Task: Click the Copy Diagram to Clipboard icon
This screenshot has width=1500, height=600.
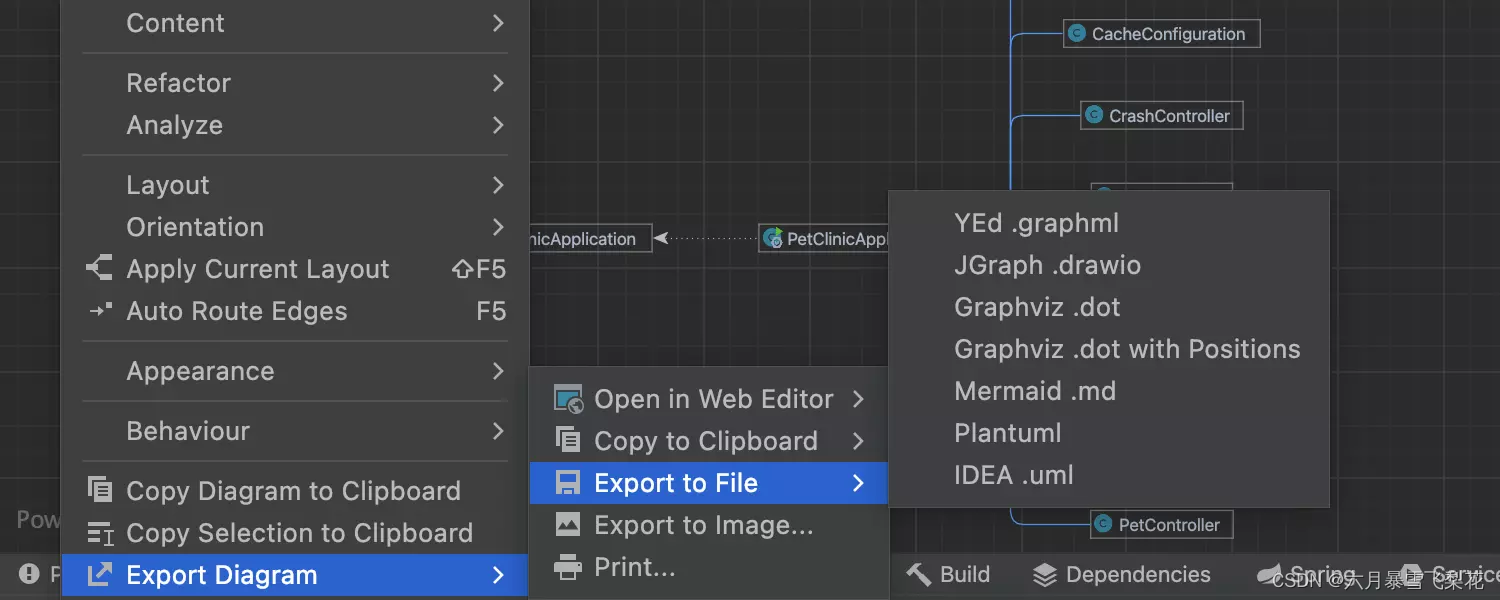Action: coord(100,490)
